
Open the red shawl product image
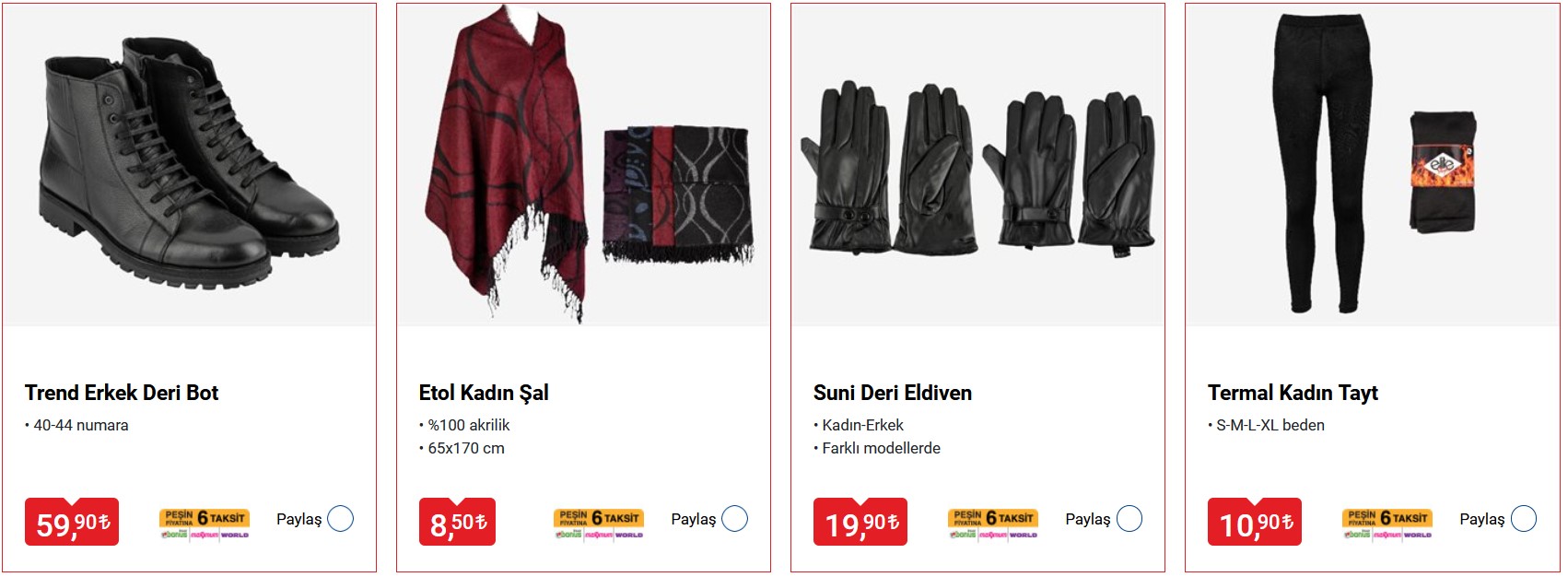point(584,165)
